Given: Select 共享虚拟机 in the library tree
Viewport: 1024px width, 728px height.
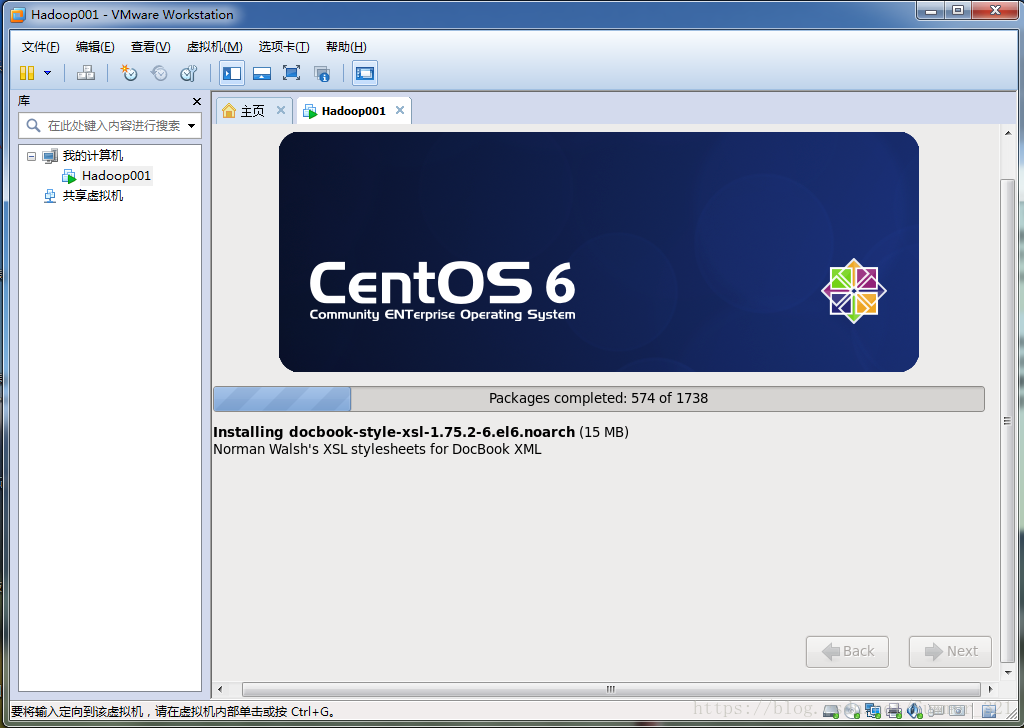Looking at the screenshot, I should tap(92, 196).
